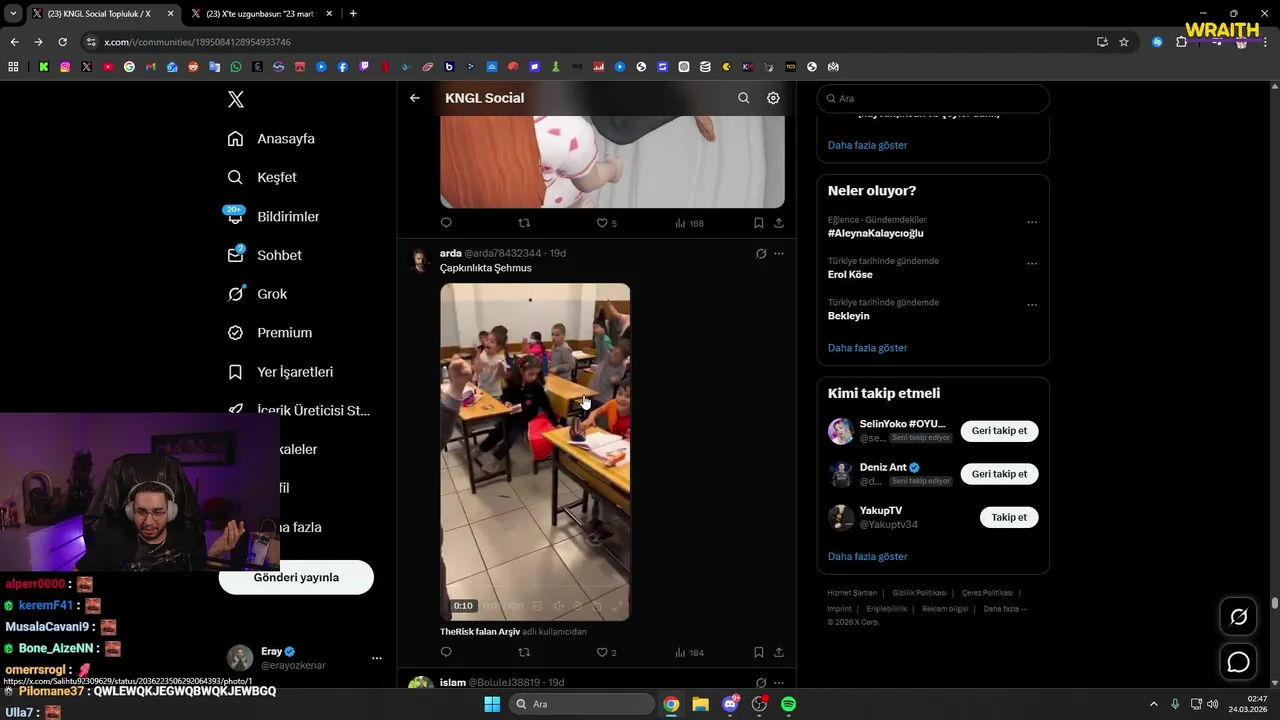Follow YakupTV with Takip et

[x=1009, y=517]
